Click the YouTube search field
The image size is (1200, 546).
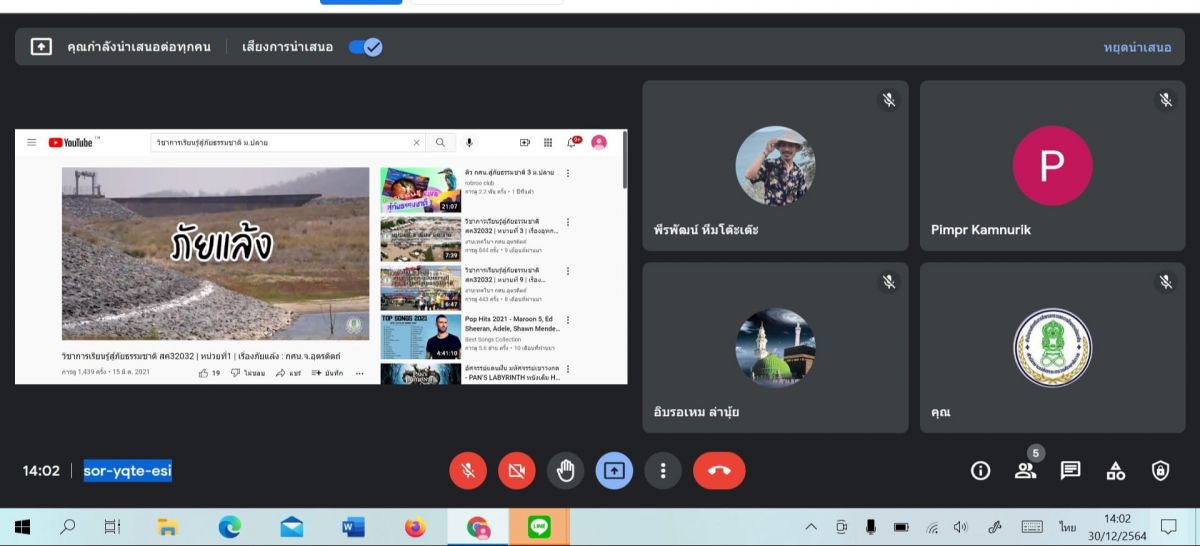288,143
